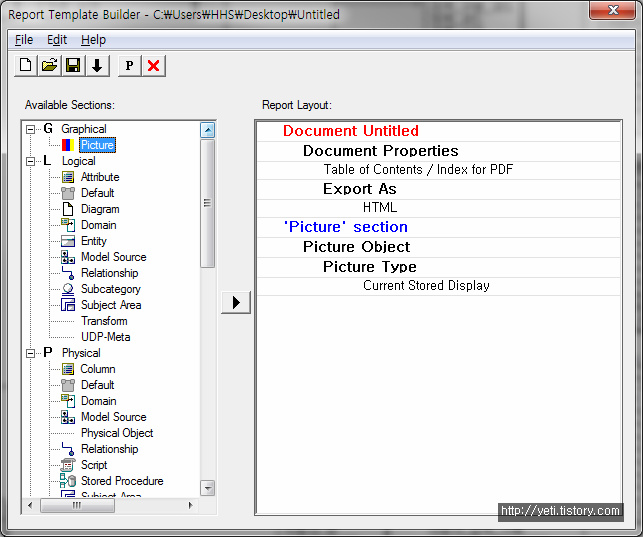Click the down arrow toolbar icon
643x537 pixels.
click(x=97, y=66)
